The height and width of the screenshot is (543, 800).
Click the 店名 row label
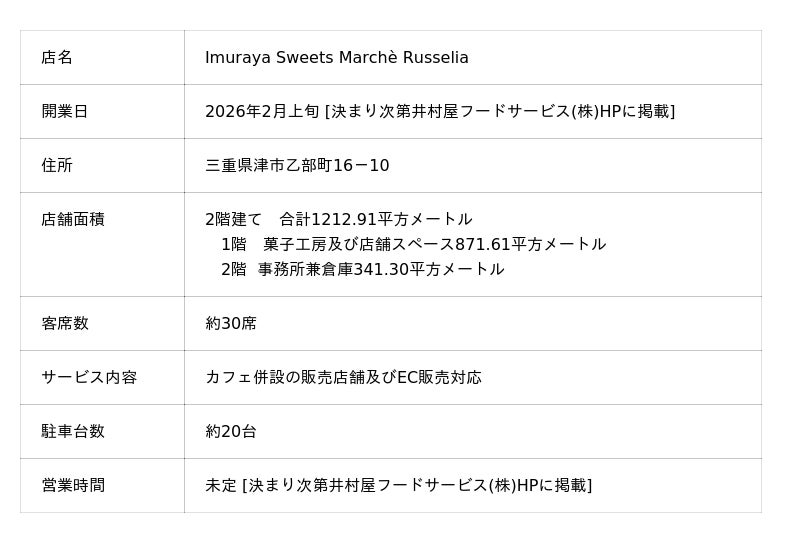(x=57, y=58)
